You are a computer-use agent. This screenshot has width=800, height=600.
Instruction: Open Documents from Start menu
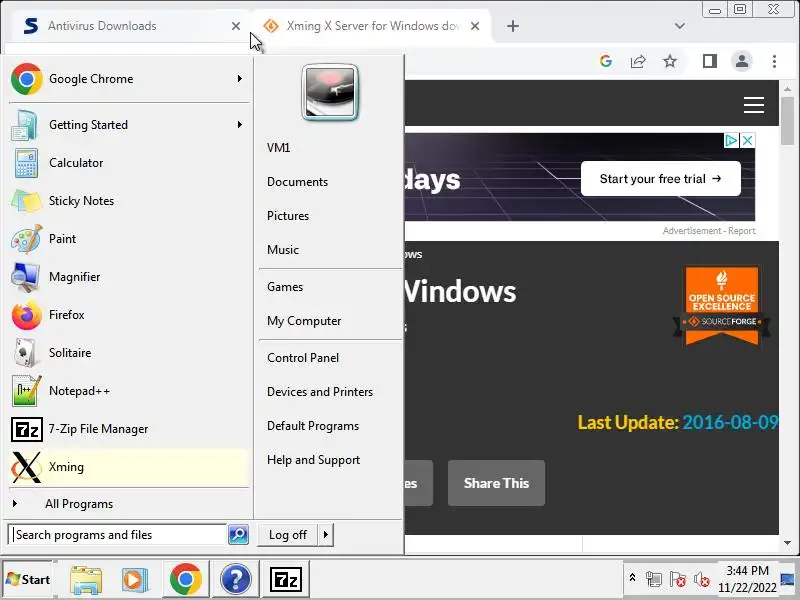pyautogui.click(x=297, y=182)
